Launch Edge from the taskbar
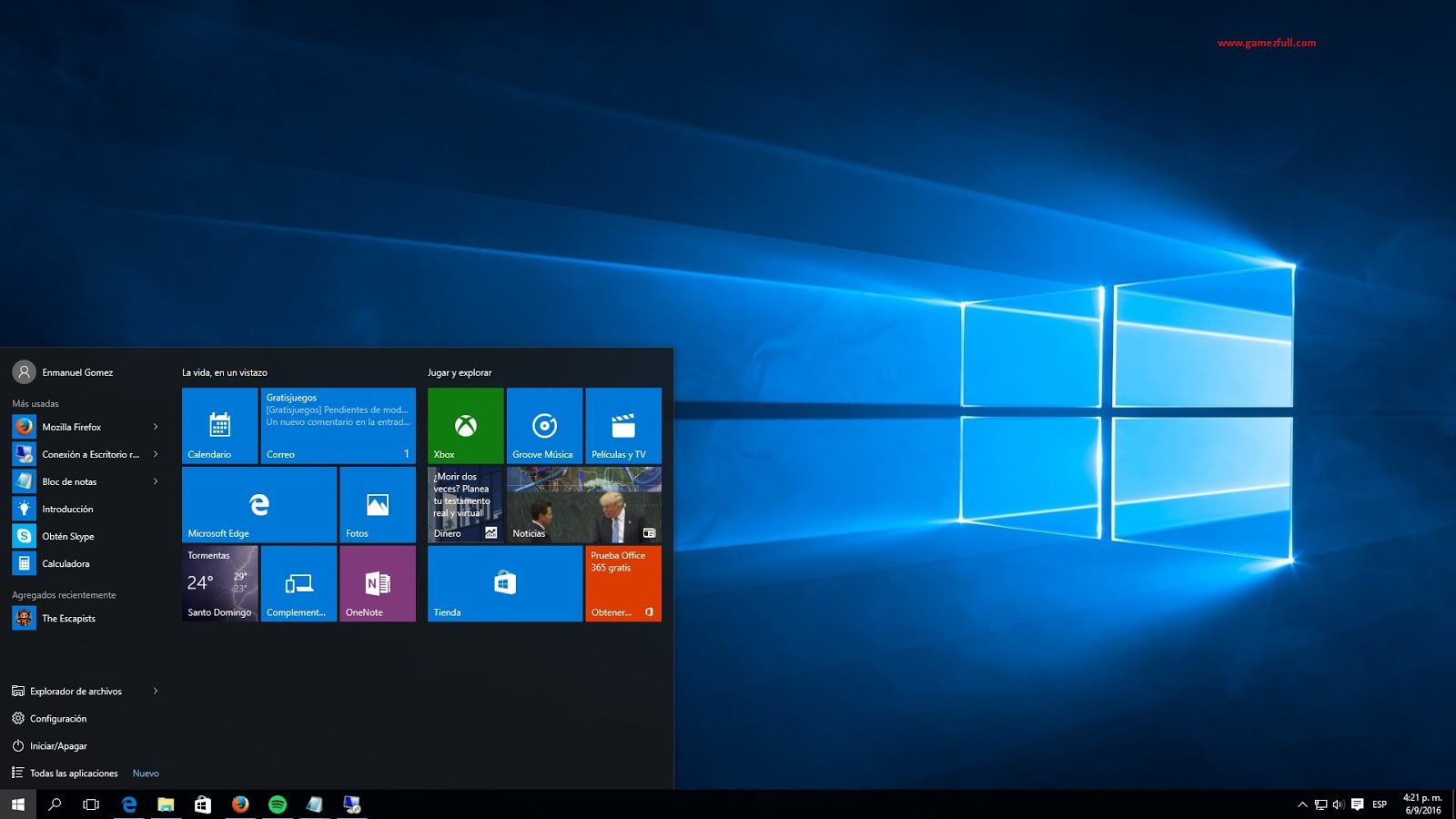The height and width of the screenshot is (819, 1456). (x=129, y=804)
